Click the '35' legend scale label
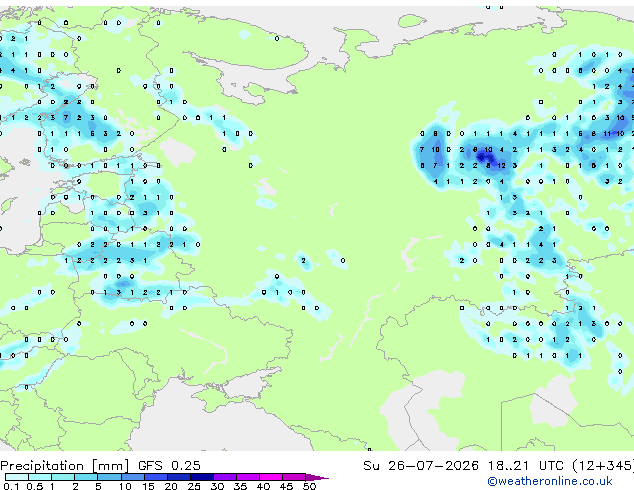Screen dimensions: 634x490 [x=240, y=486]
